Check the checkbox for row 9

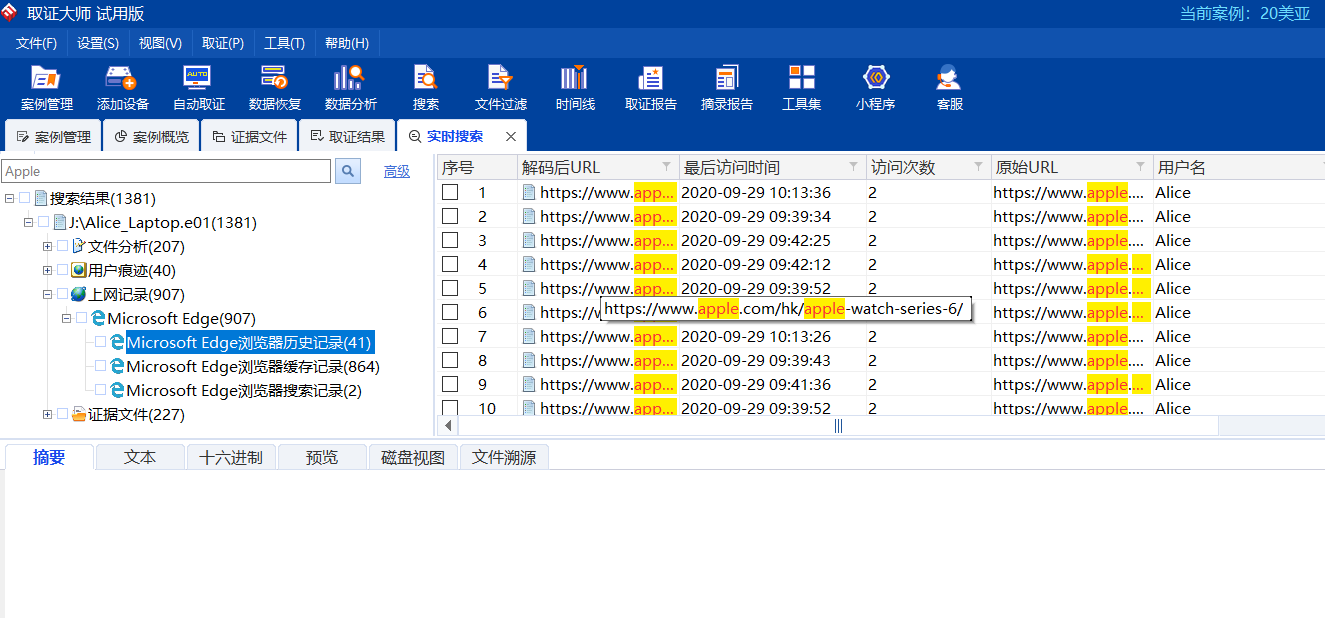tap(451, 384)
